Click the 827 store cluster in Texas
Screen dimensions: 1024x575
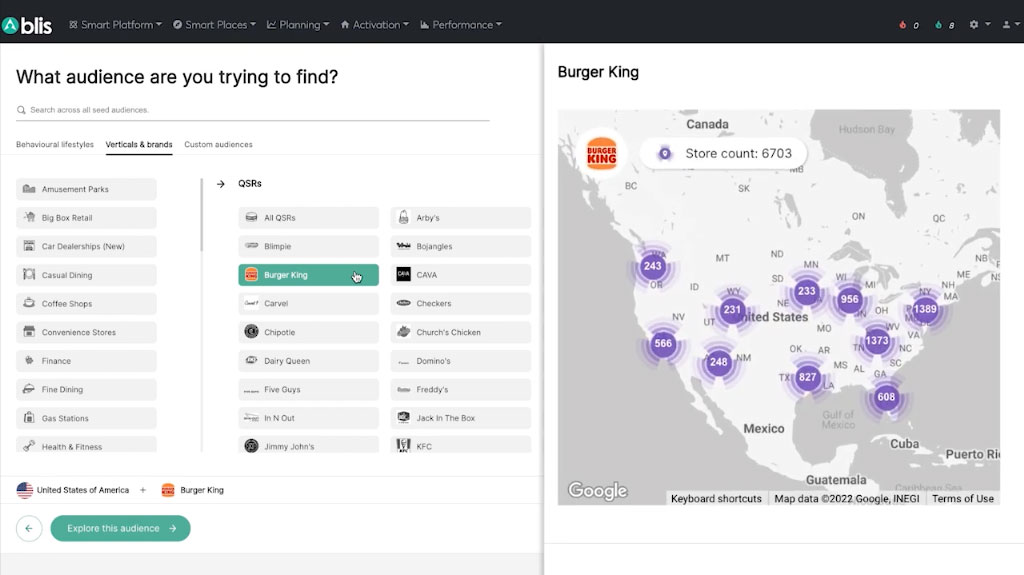pyautogui.click(x=807, y=377)
